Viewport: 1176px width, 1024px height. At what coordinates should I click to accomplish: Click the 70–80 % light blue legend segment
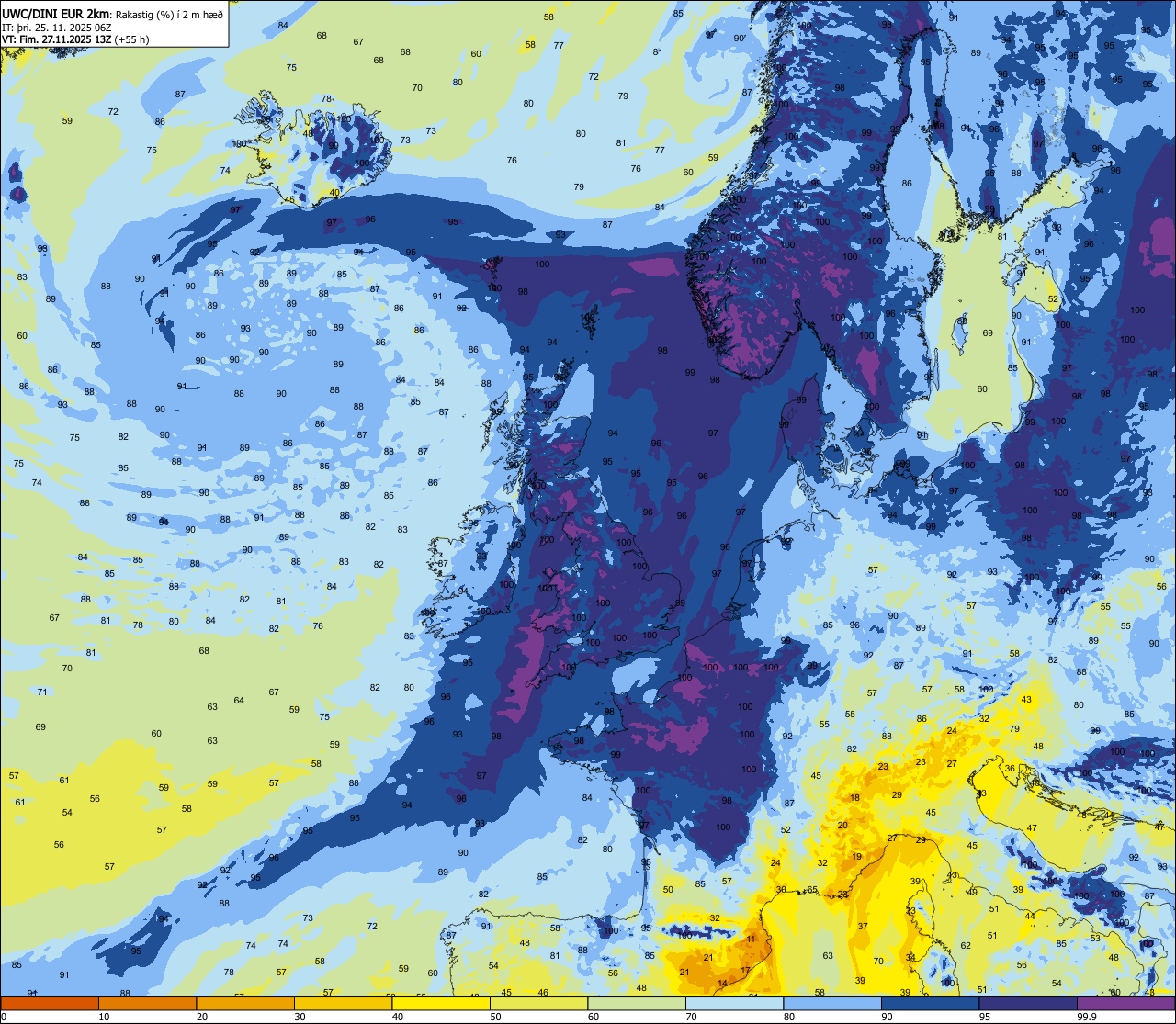click(x=734, y=1004)
